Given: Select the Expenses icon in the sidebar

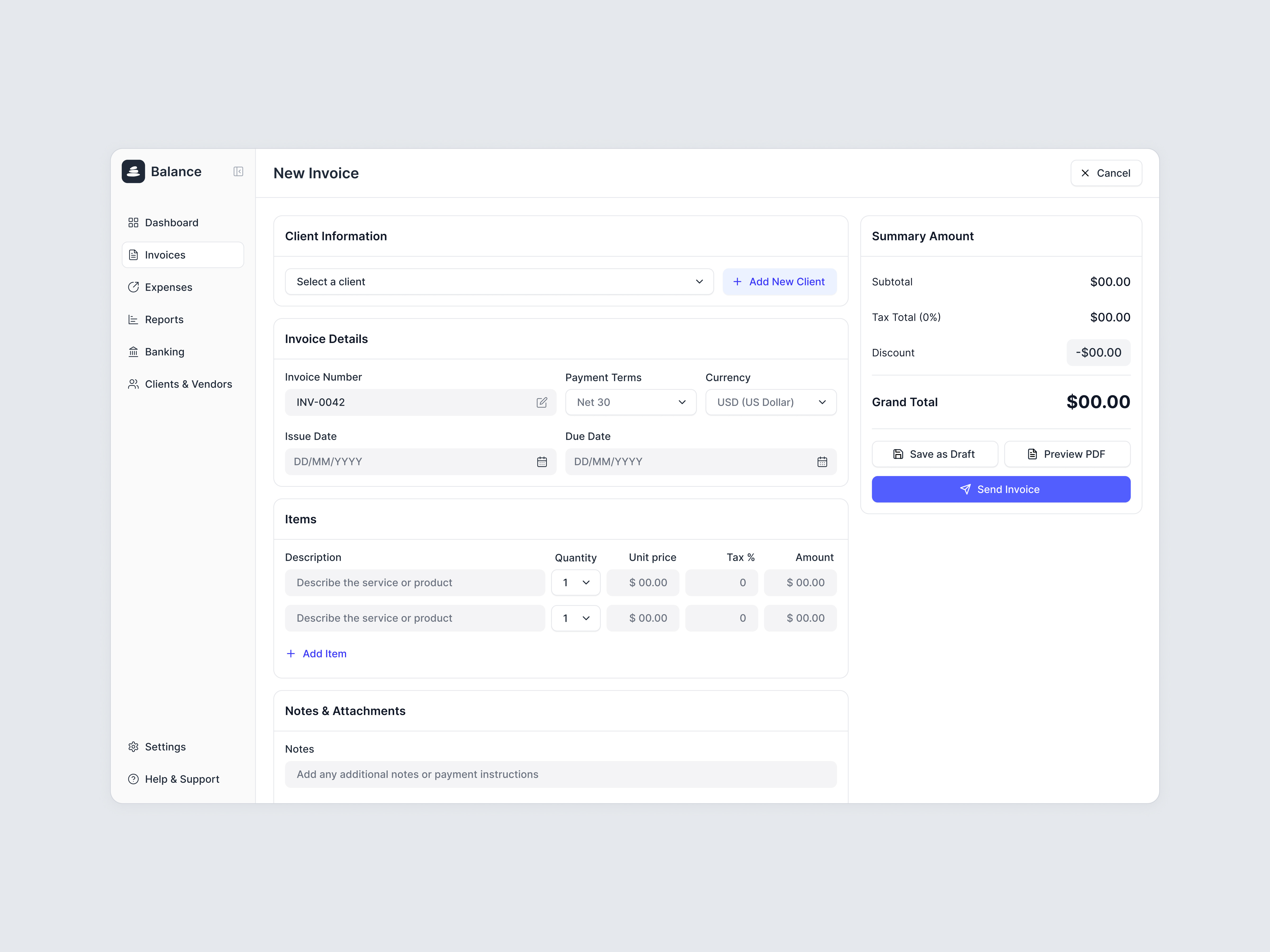Looking at the screenshot, I should click(x=133, y=287).
